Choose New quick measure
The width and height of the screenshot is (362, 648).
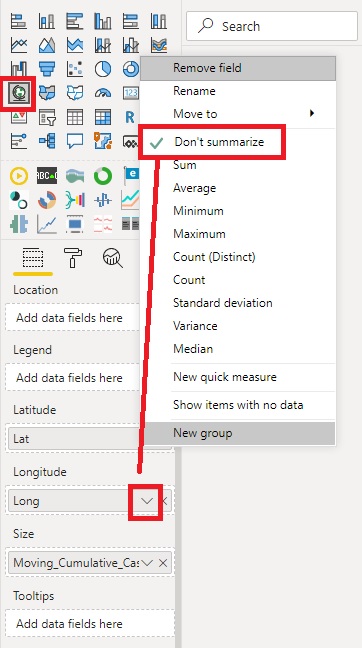click(238, 377)
